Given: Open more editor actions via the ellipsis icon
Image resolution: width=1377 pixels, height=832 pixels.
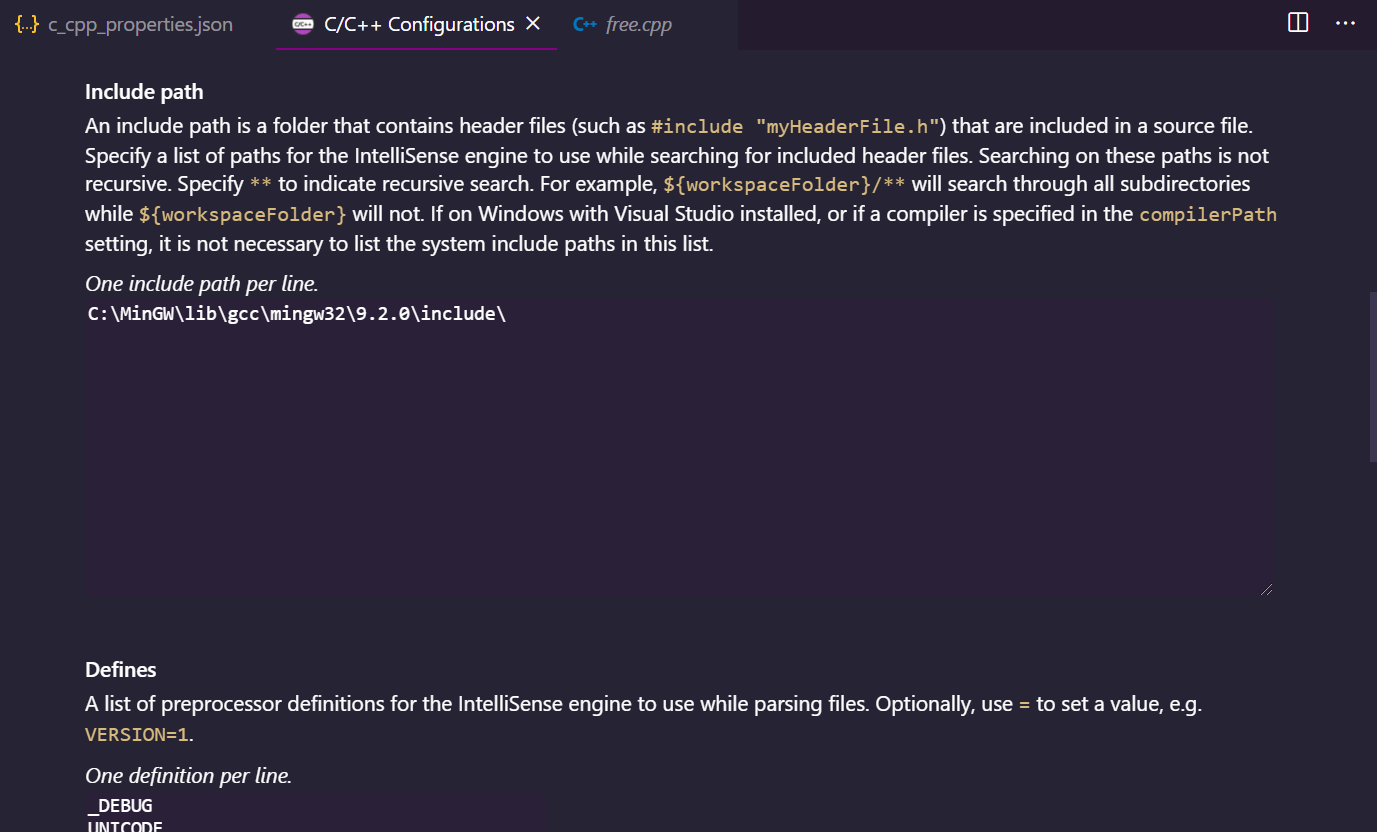Looking at the screenshot, I should click(x=1345, y=22).
